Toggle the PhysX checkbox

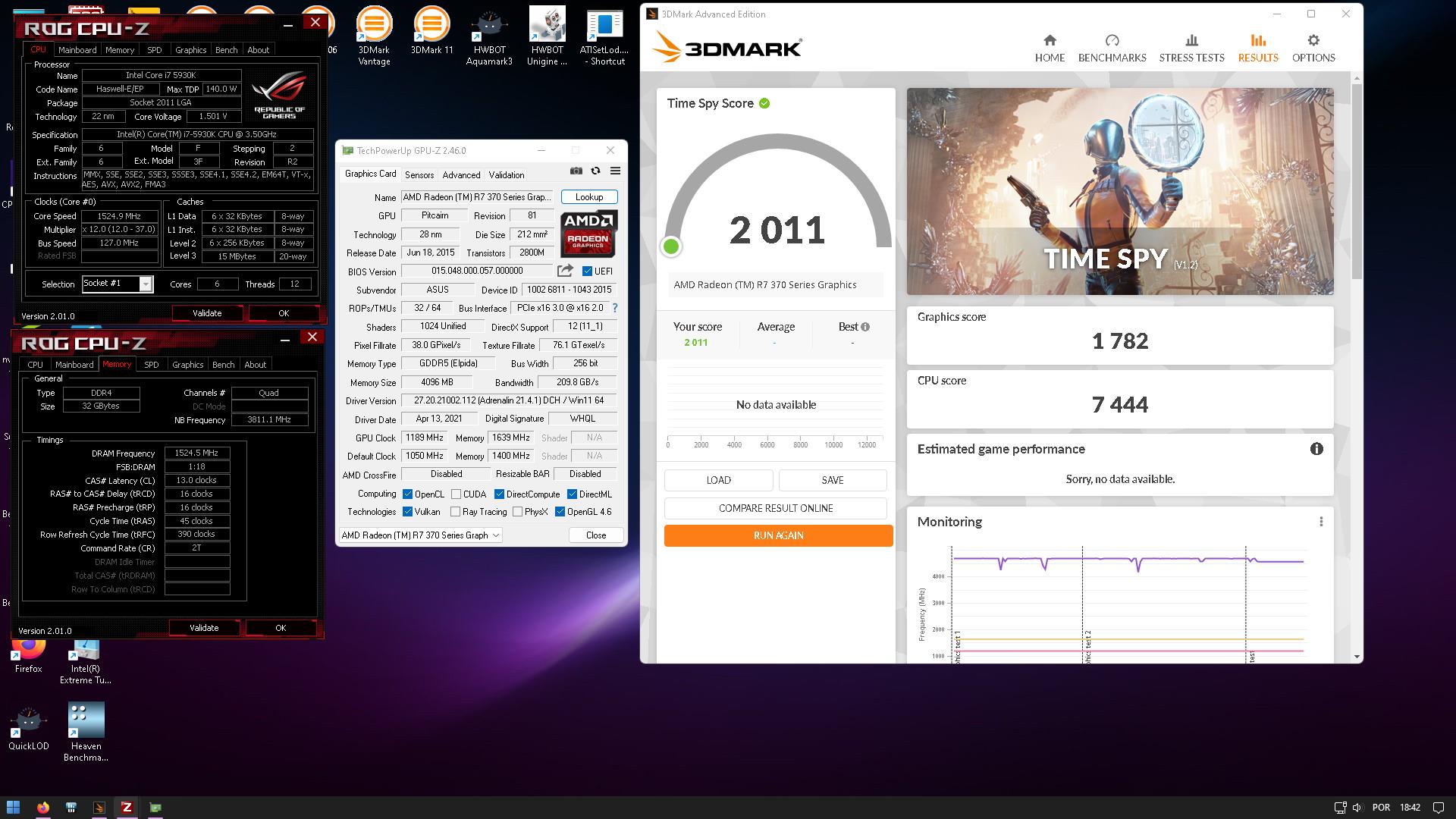[517, 512]
